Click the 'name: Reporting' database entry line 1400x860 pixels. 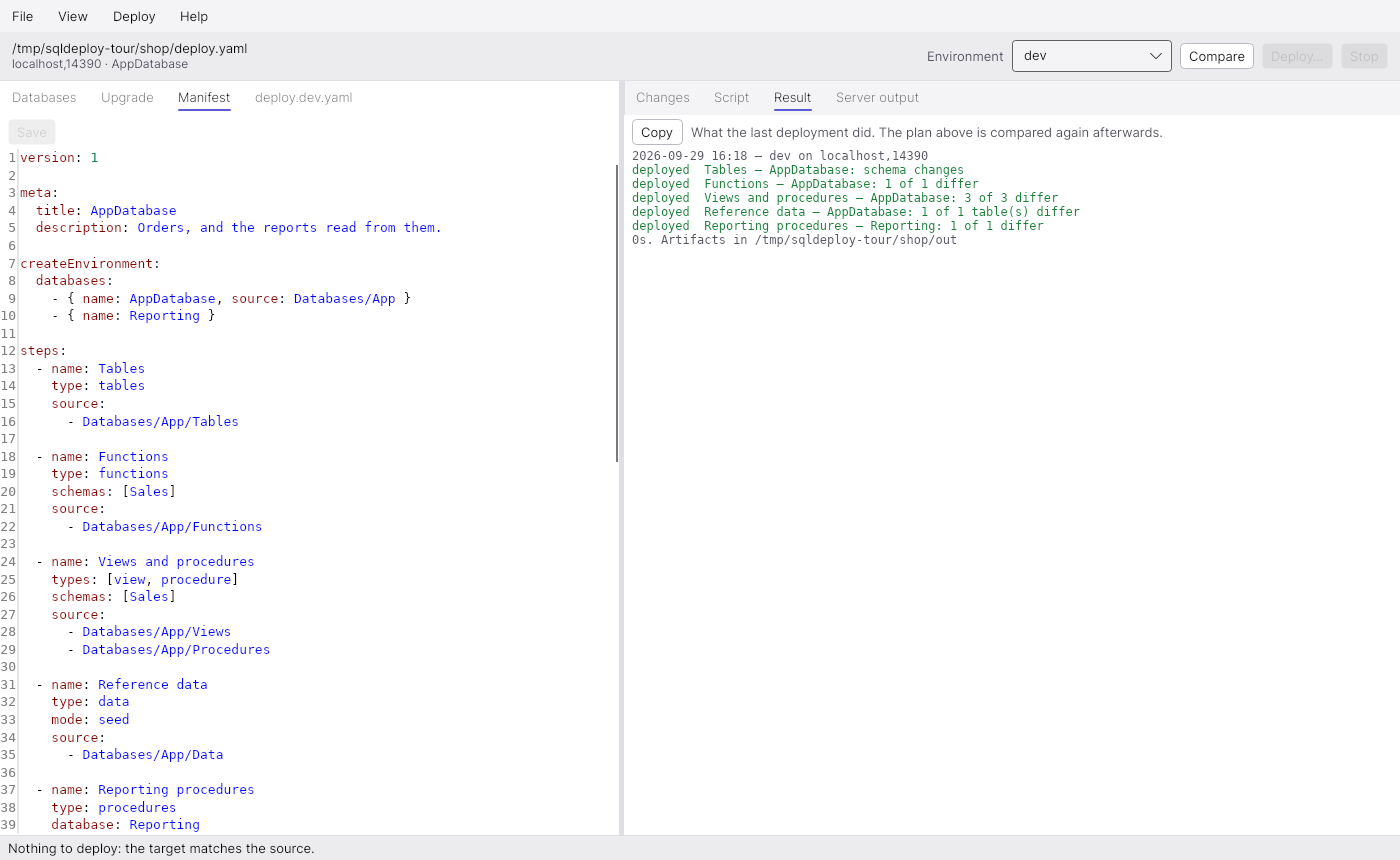pyautogui.click(x=133, y=316)
